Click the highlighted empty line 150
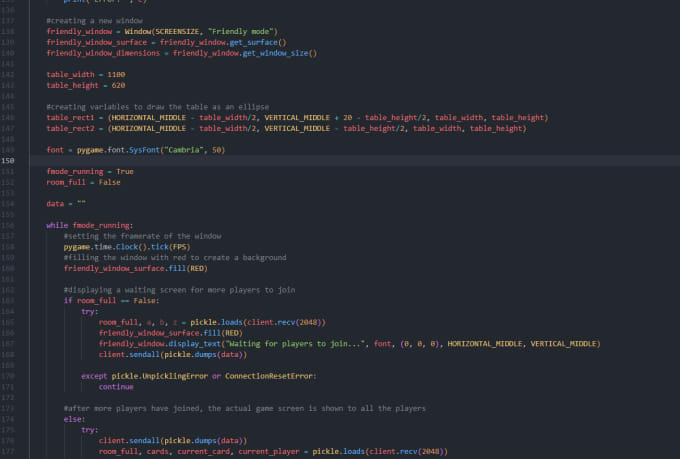Screen dimensions: 680x459 tap(355, 161)
